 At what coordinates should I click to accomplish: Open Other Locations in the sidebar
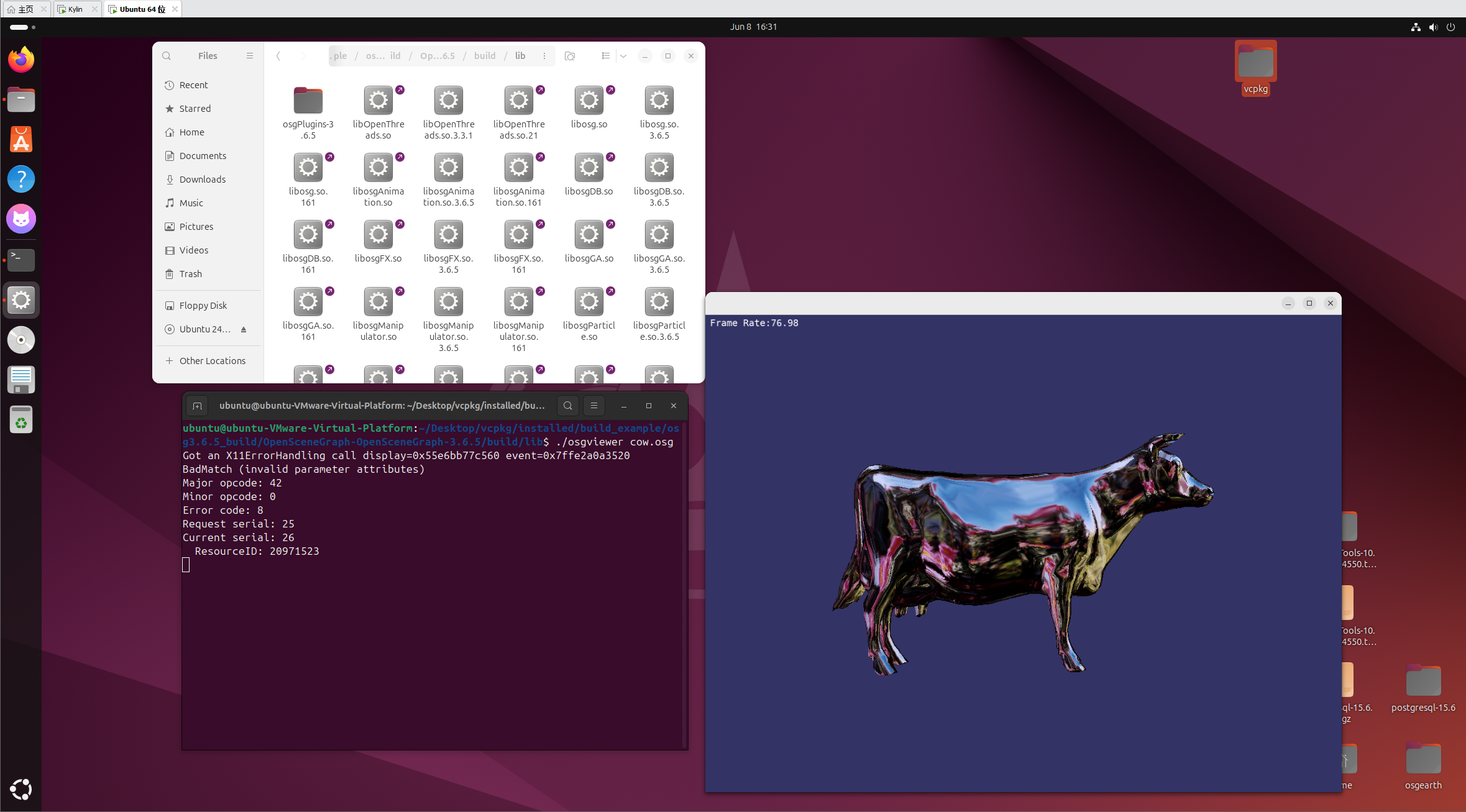212,361
